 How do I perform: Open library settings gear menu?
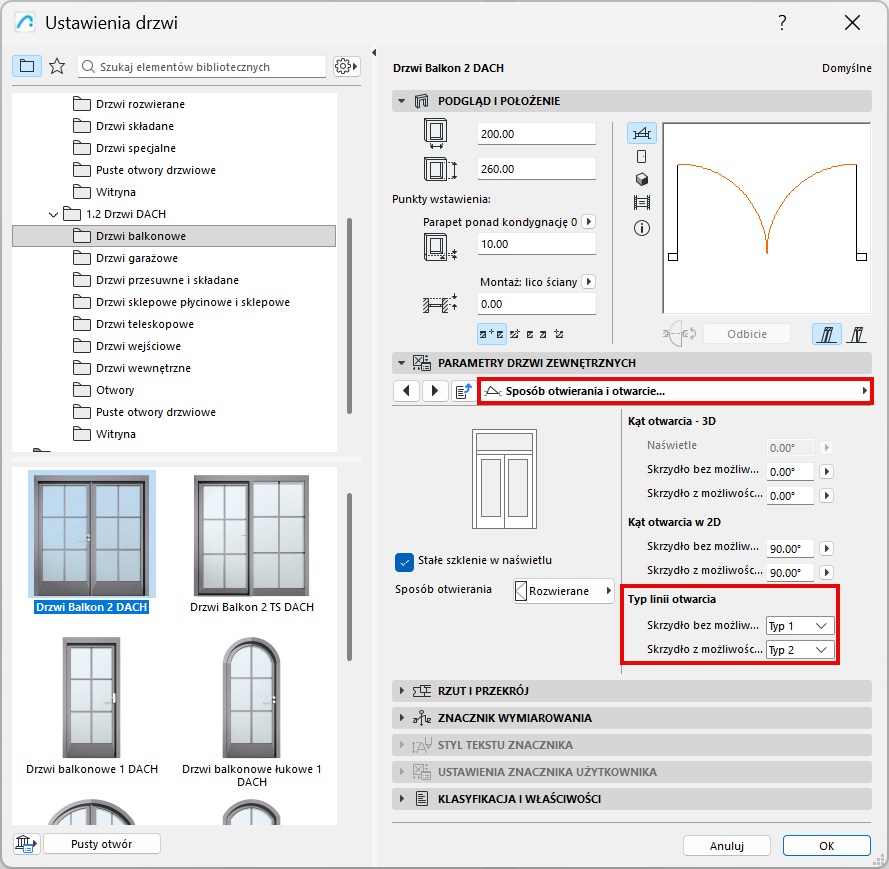click(x=346, y=66)
